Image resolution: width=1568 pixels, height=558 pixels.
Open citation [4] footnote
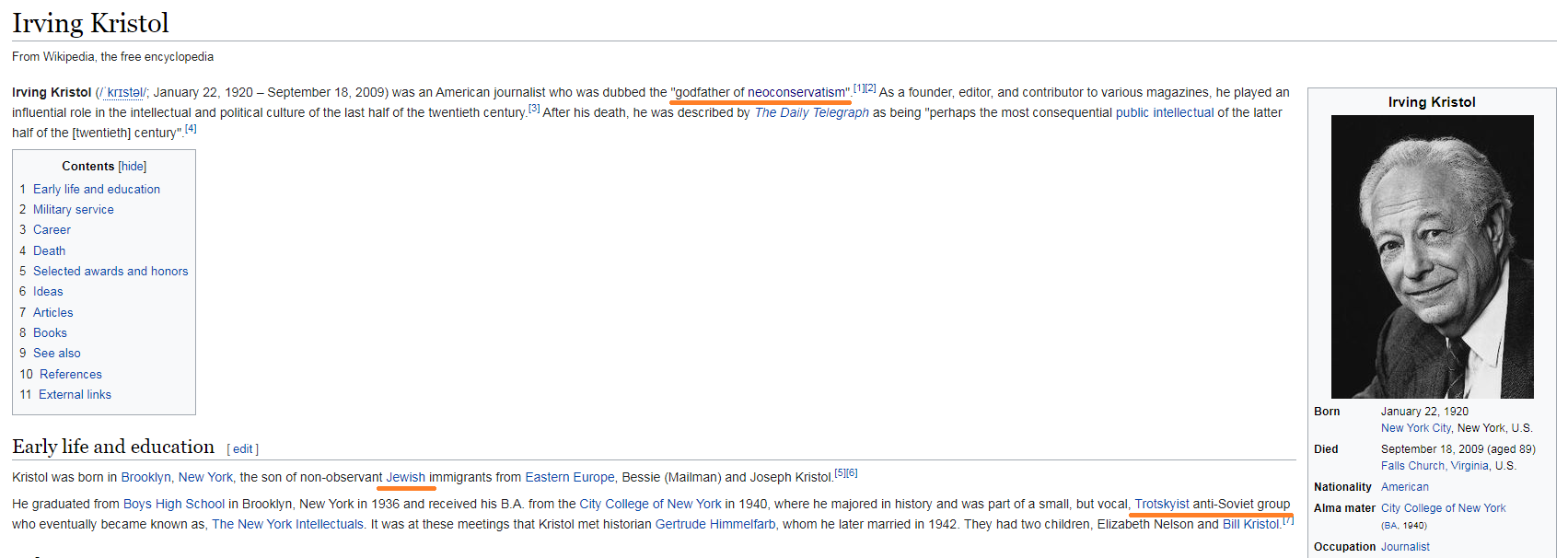191,129
